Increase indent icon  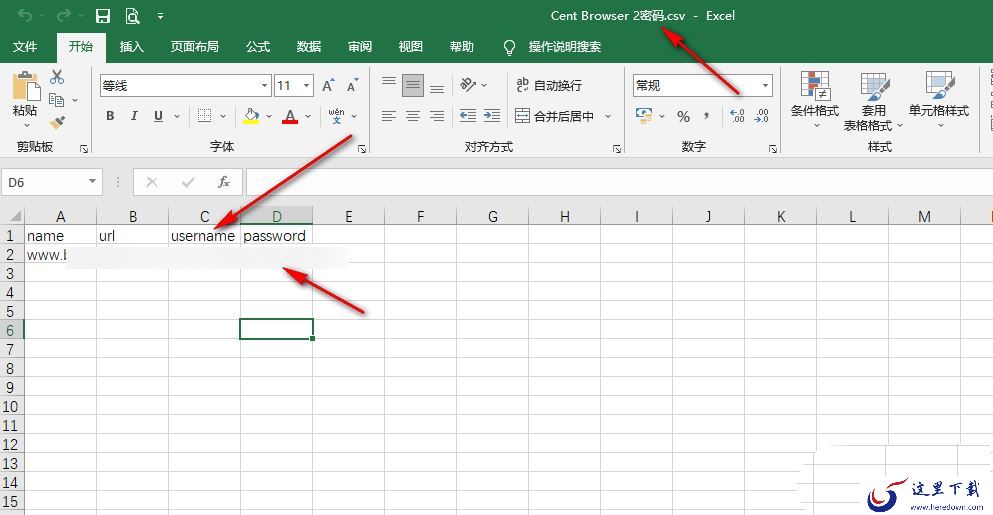point(492,116)
